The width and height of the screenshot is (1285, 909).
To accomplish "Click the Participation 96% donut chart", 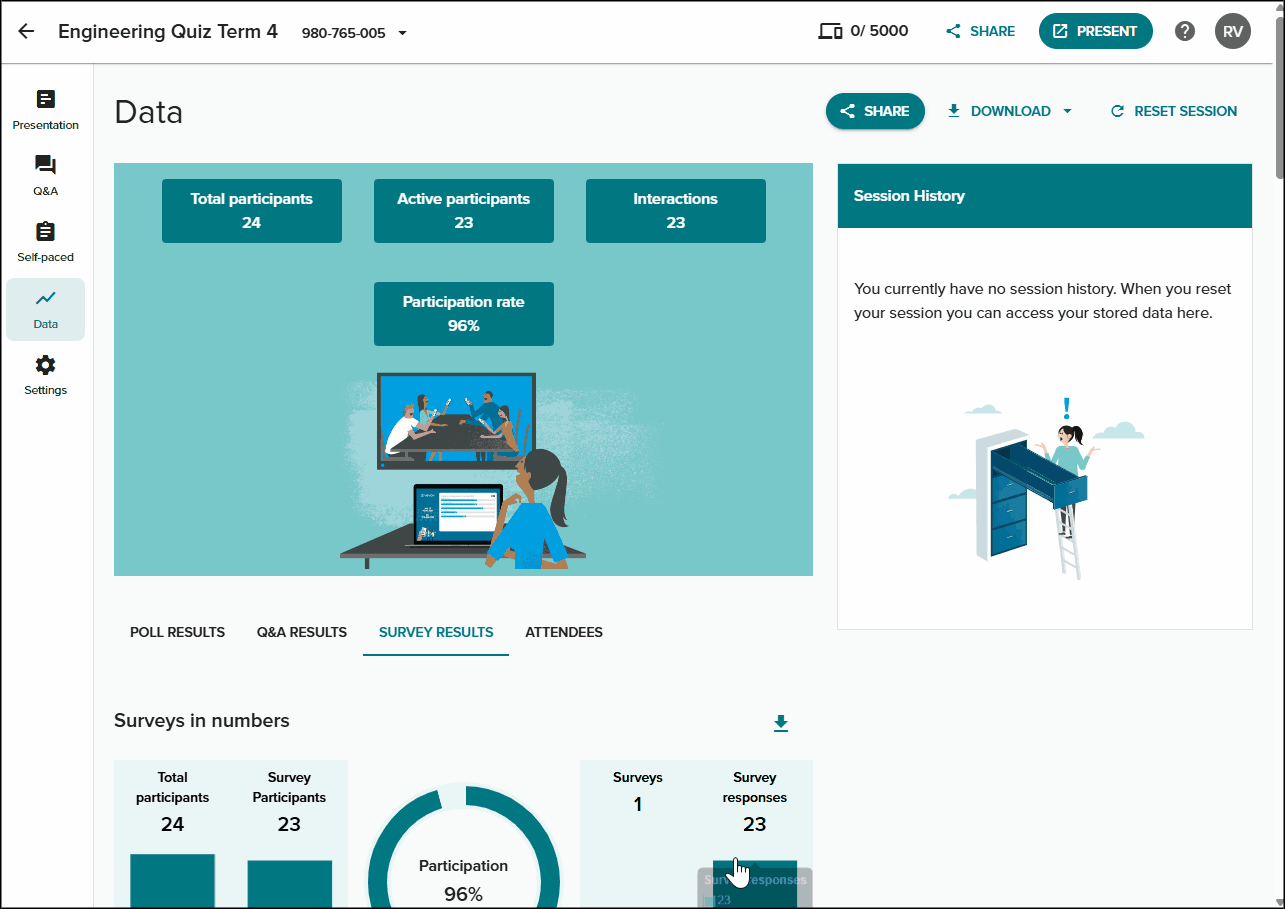I will 464,848.
